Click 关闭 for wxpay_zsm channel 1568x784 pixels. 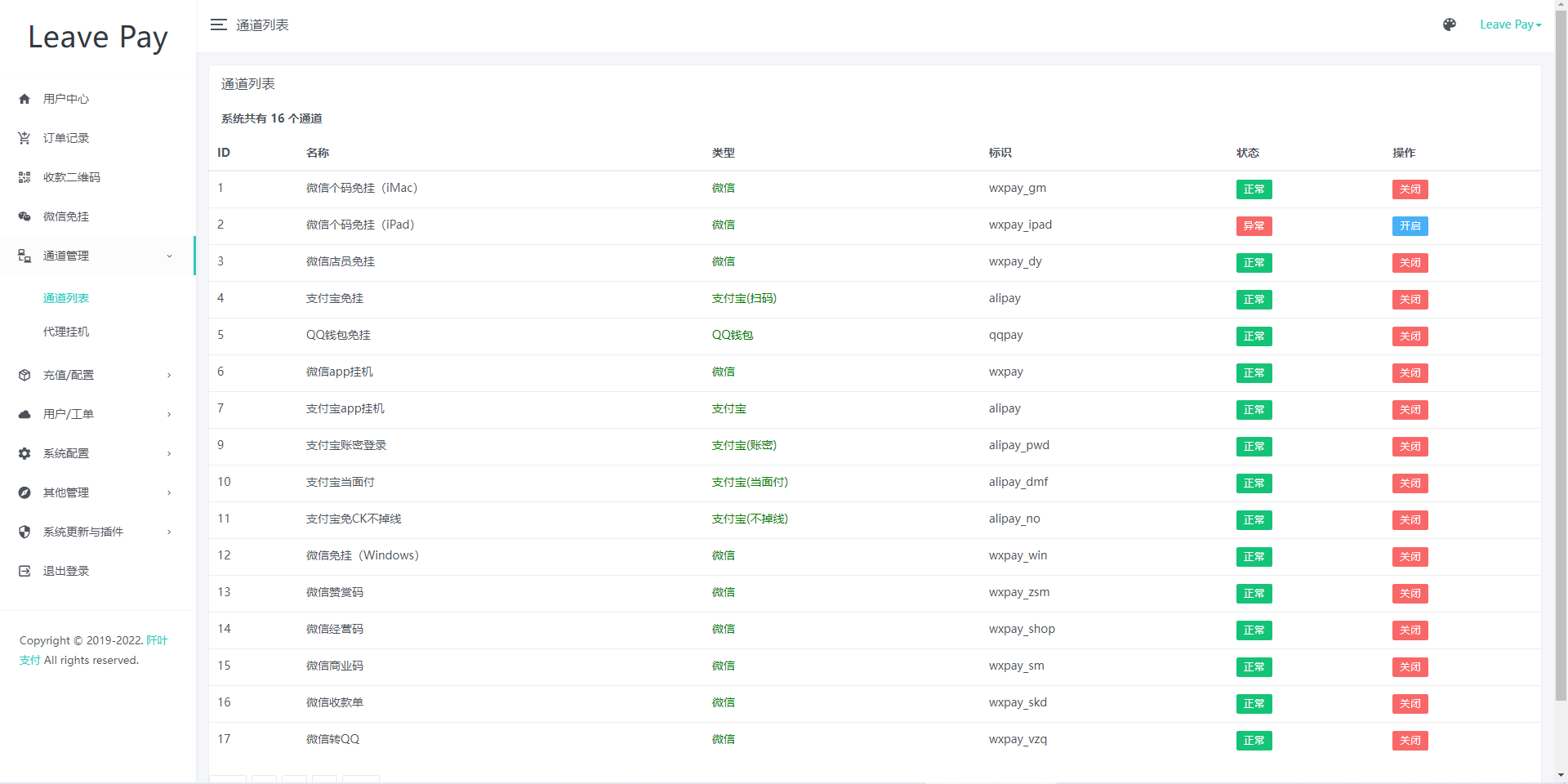[1410, 594]
